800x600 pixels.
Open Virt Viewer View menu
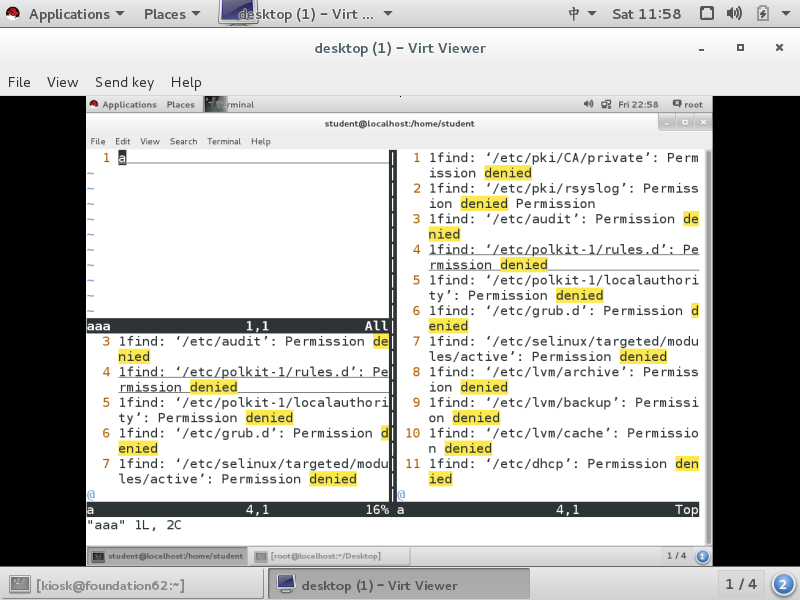[62, 82]
